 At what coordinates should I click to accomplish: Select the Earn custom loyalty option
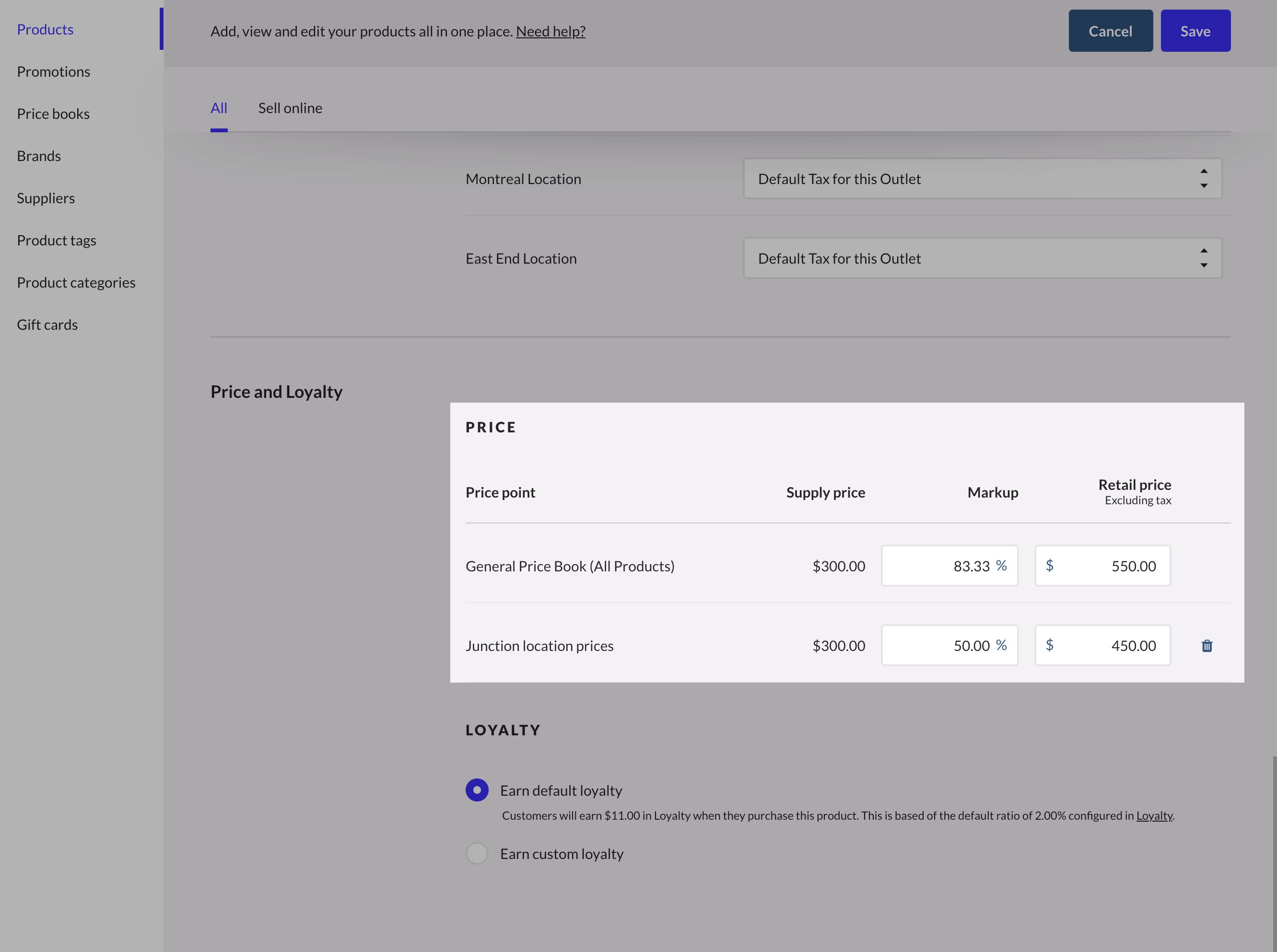pyautogui.click(x=477, y=853)
